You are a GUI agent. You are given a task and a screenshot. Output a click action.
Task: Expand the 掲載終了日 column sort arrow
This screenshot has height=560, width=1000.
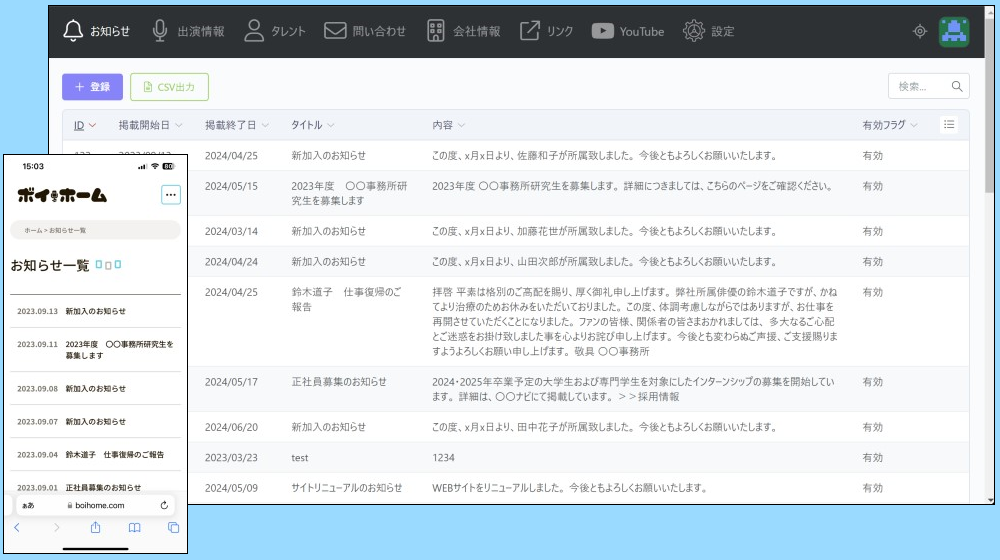tap(265, 125)
